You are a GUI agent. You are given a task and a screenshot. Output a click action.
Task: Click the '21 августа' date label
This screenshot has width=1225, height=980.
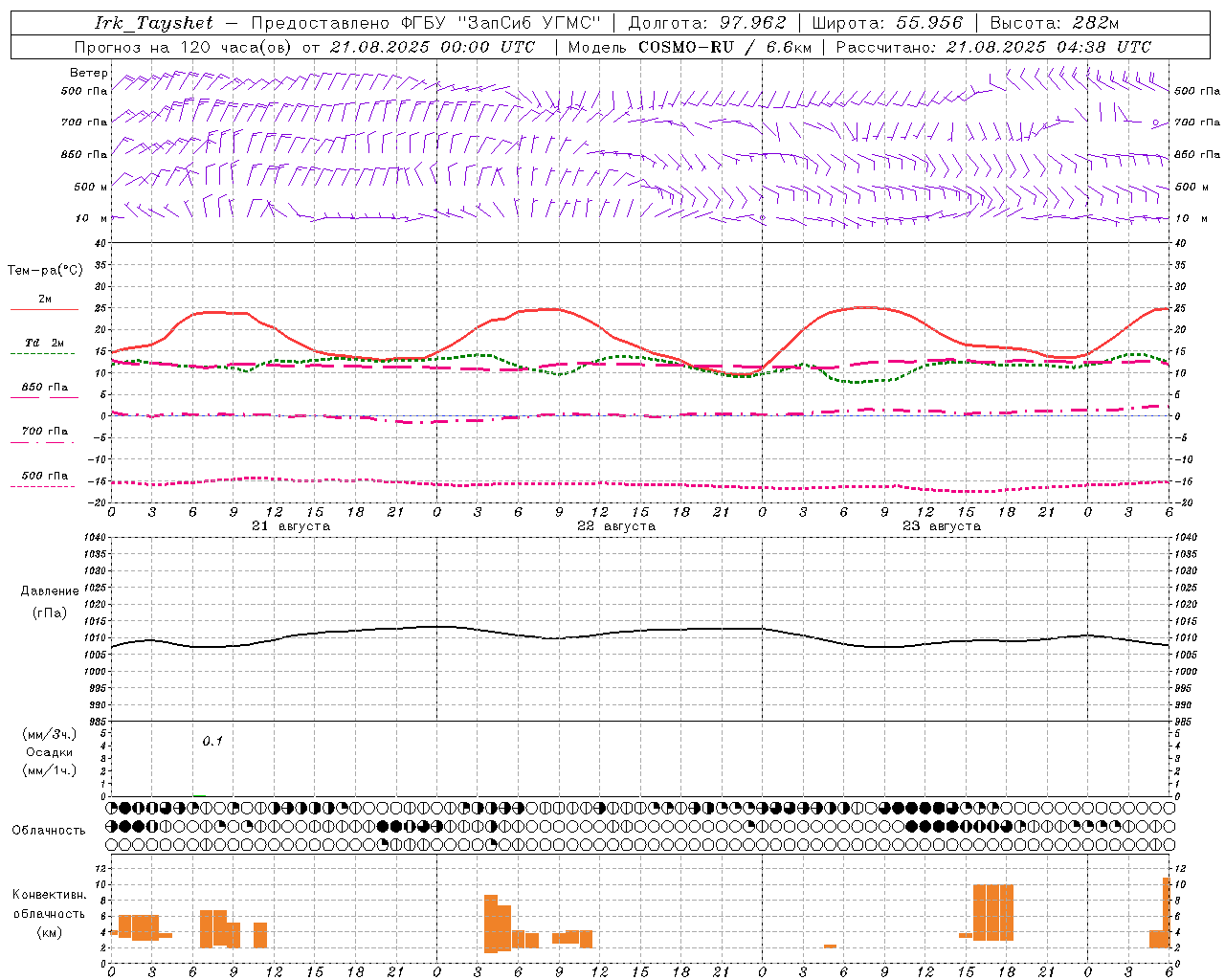291,526
